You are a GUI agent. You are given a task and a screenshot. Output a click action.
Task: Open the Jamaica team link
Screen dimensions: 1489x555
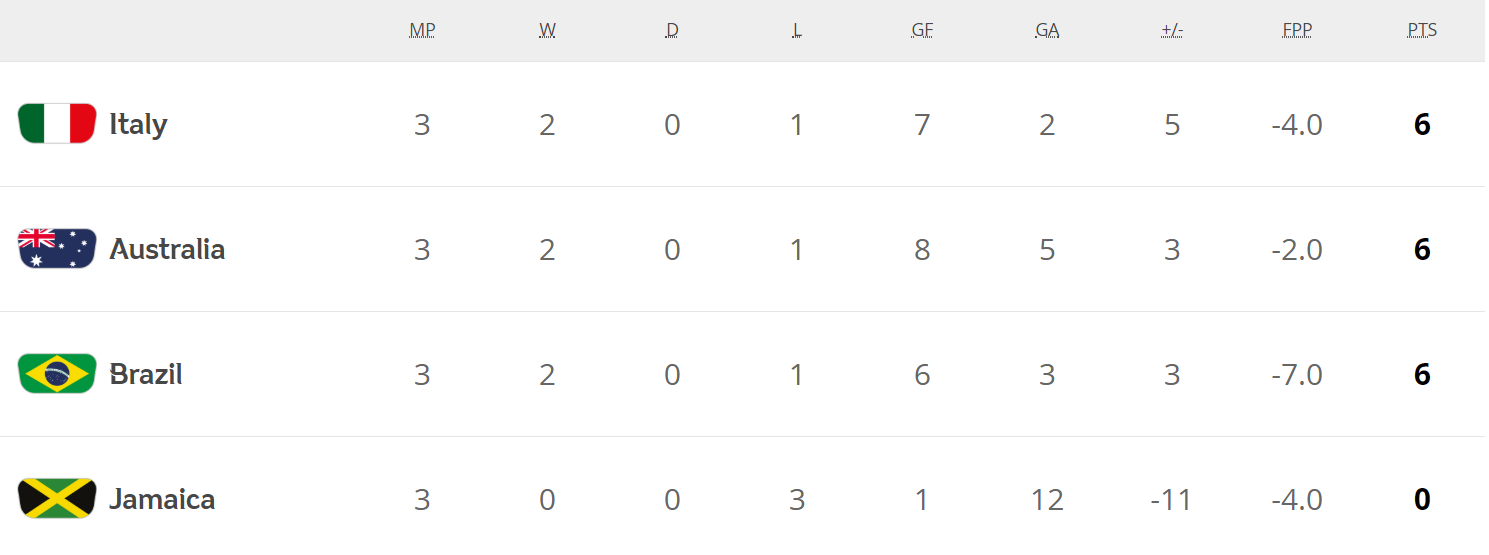click(x=162, y=499)
